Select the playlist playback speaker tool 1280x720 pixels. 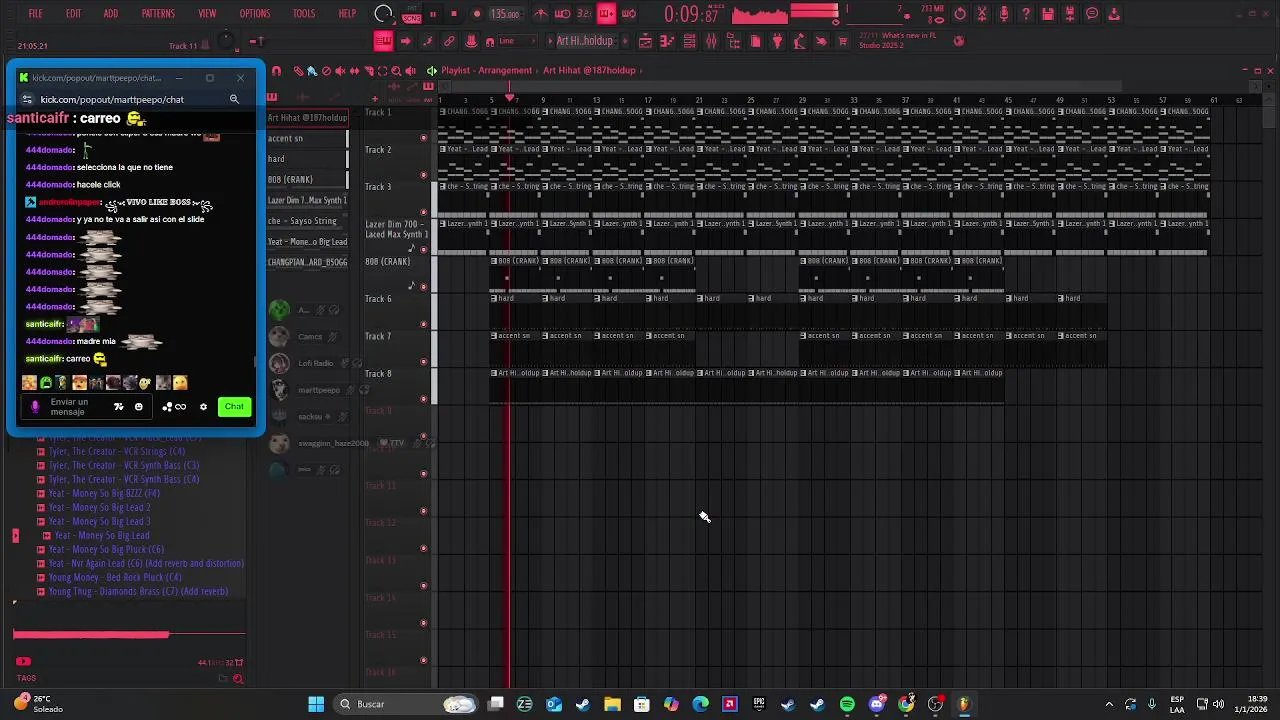click(410, 71)
